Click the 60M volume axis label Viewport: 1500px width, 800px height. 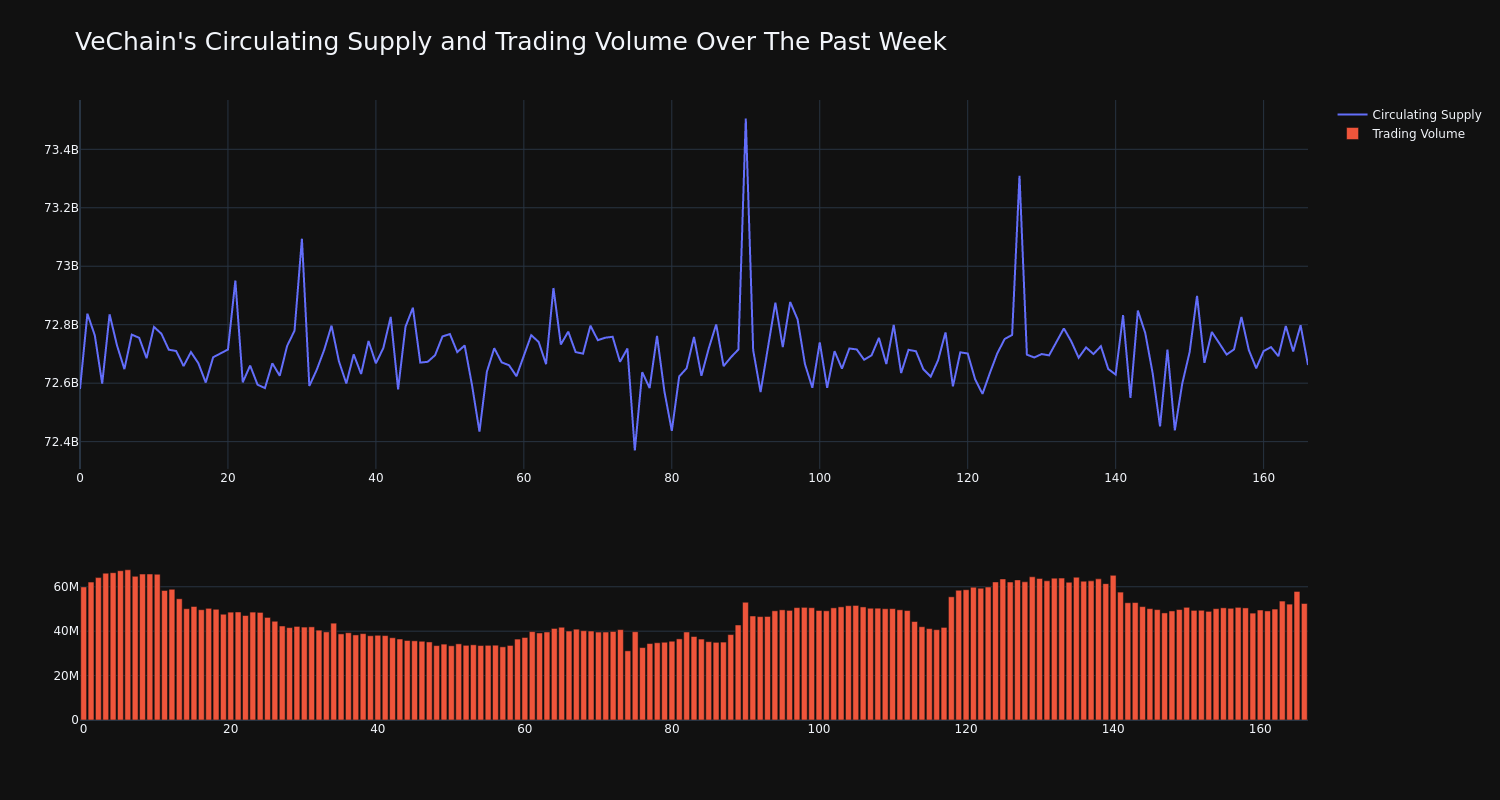click(66, 587)
